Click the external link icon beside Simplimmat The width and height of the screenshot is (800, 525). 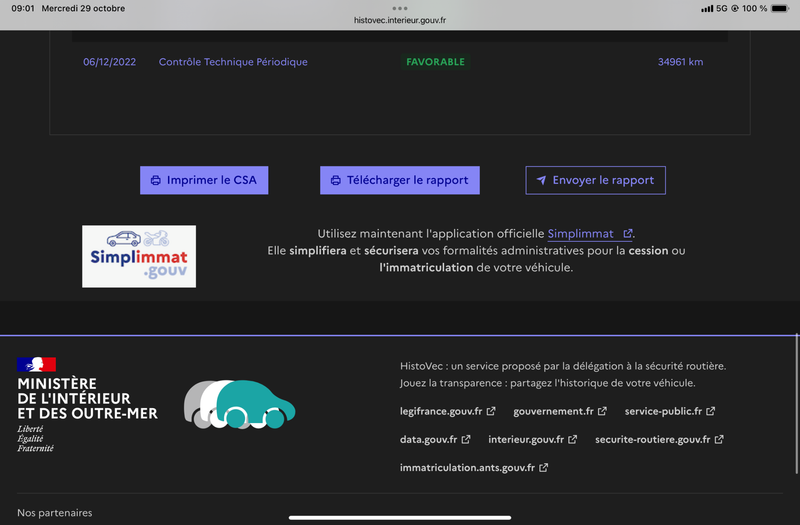click(627, 234)
